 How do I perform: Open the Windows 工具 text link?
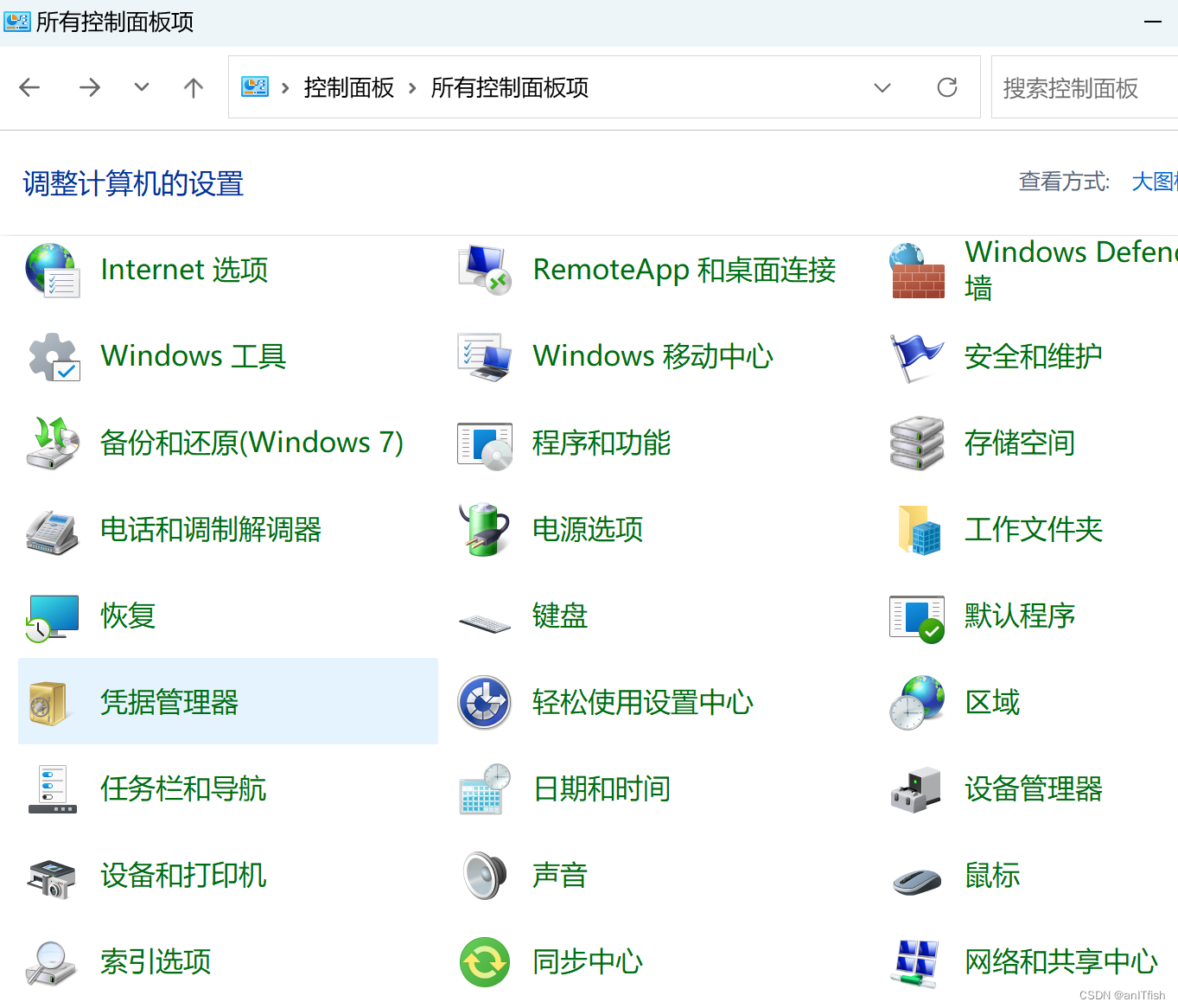pyautogui.click(x=194, y=356)
